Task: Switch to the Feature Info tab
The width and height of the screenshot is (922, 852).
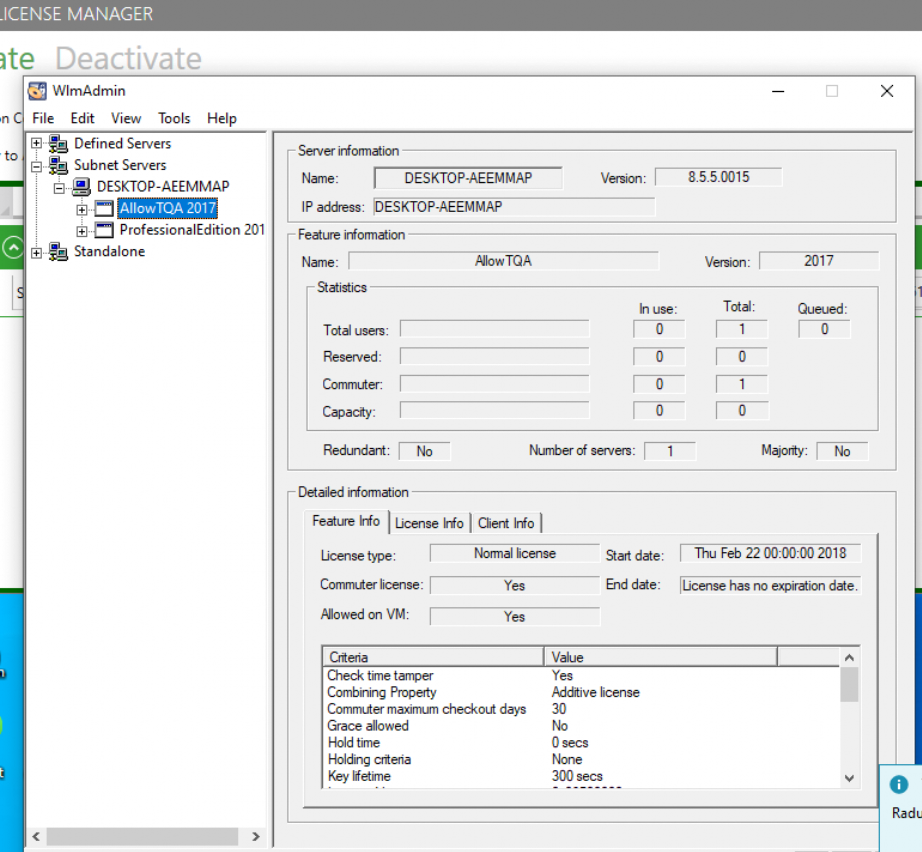Action: (346, 521)
